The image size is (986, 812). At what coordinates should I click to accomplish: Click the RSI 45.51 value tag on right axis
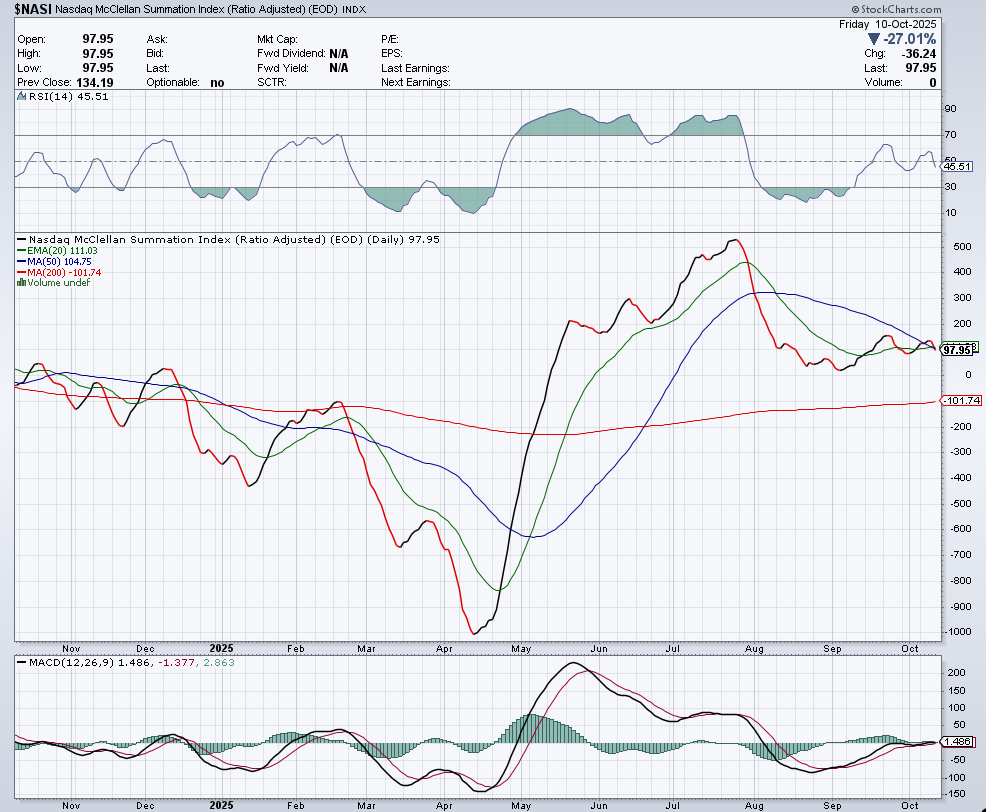pyautogui.click(x=957, y=167)
